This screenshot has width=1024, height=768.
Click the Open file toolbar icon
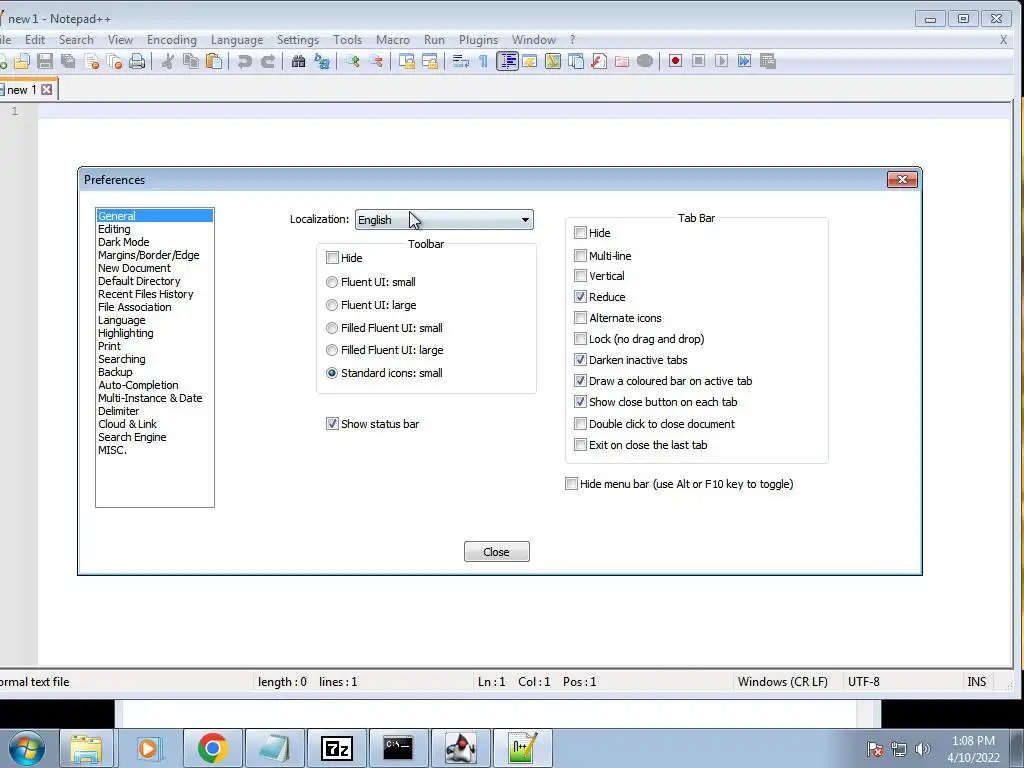pos(22,61)
